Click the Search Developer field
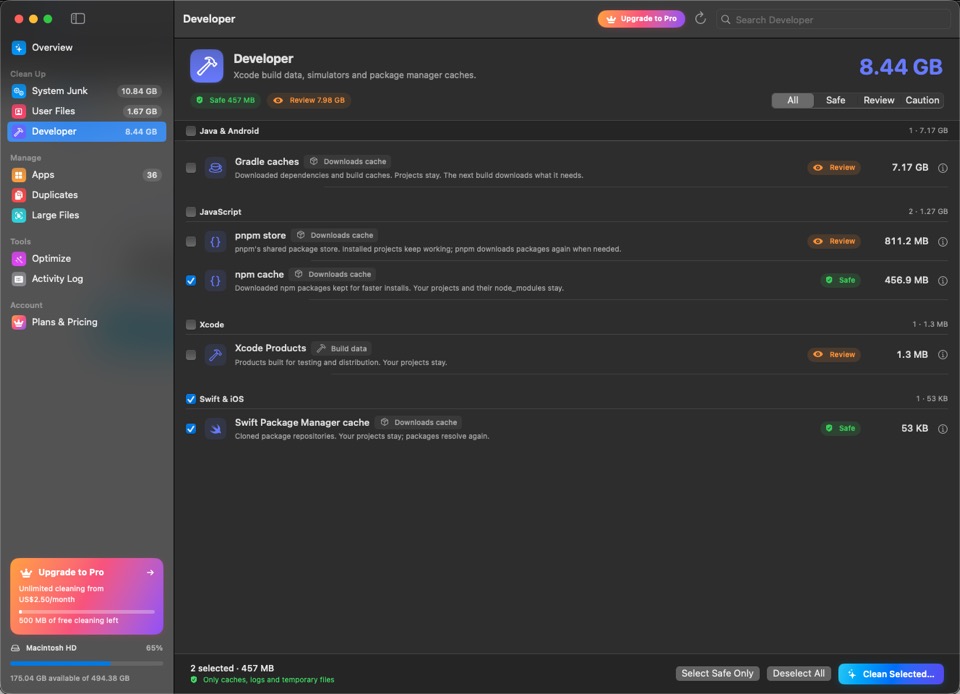960x694 pixels. [833, 20]
